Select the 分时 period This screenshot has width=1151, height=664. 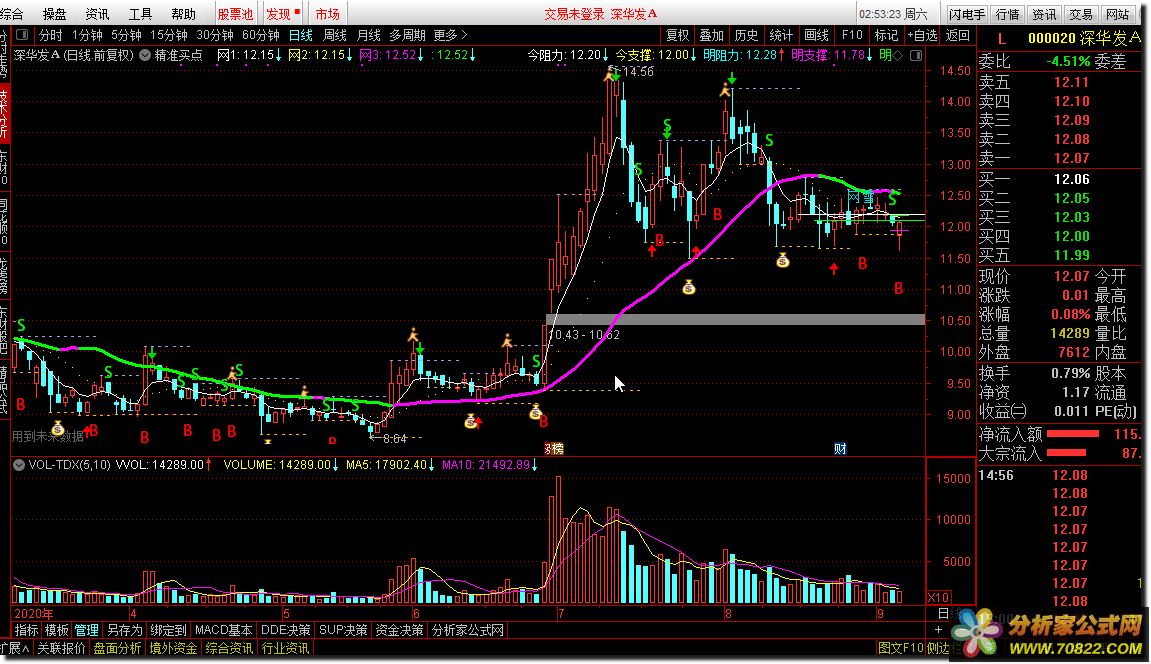pos(51,34)
